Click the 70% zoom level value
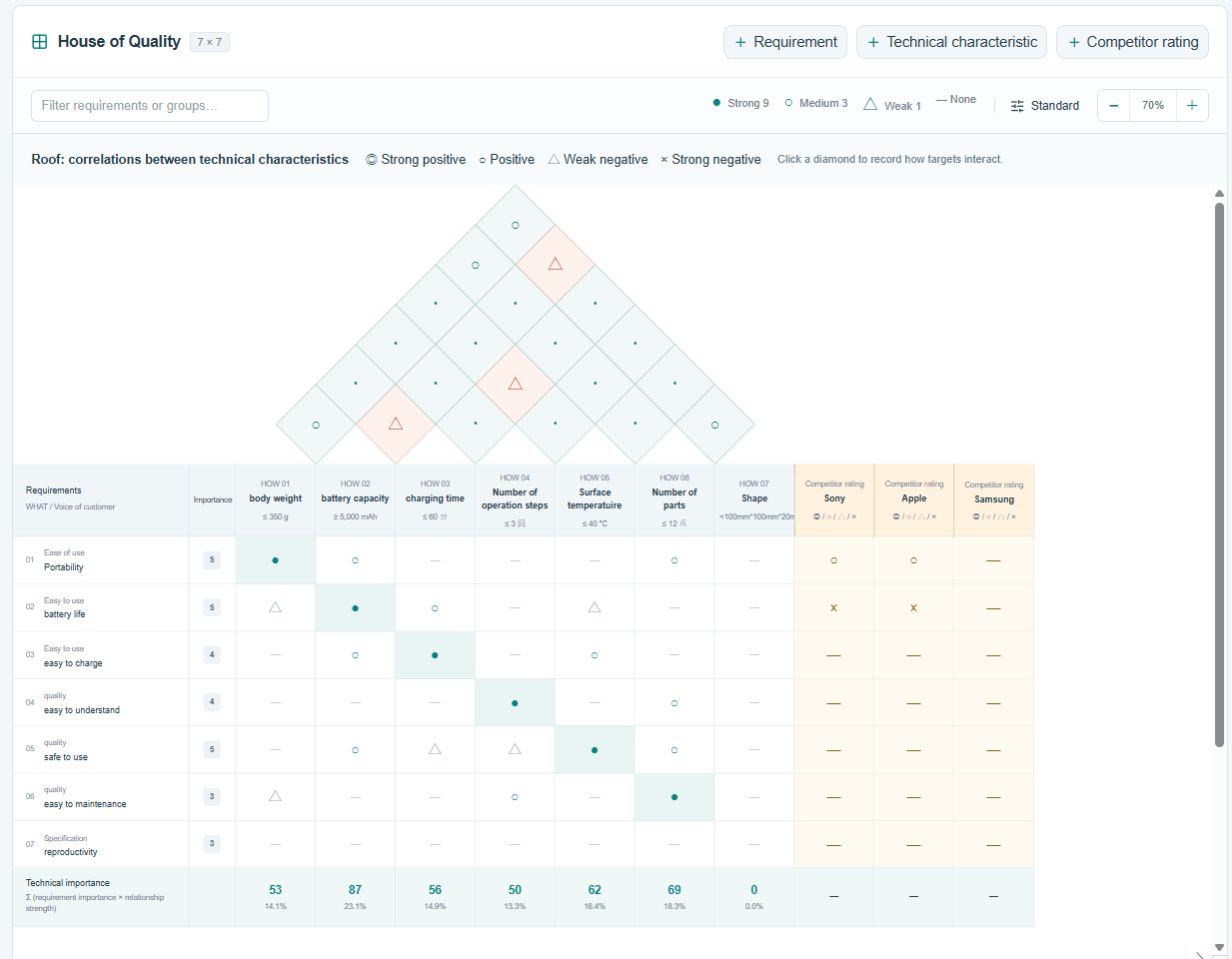1232x959 pixels. (1153, 106)
